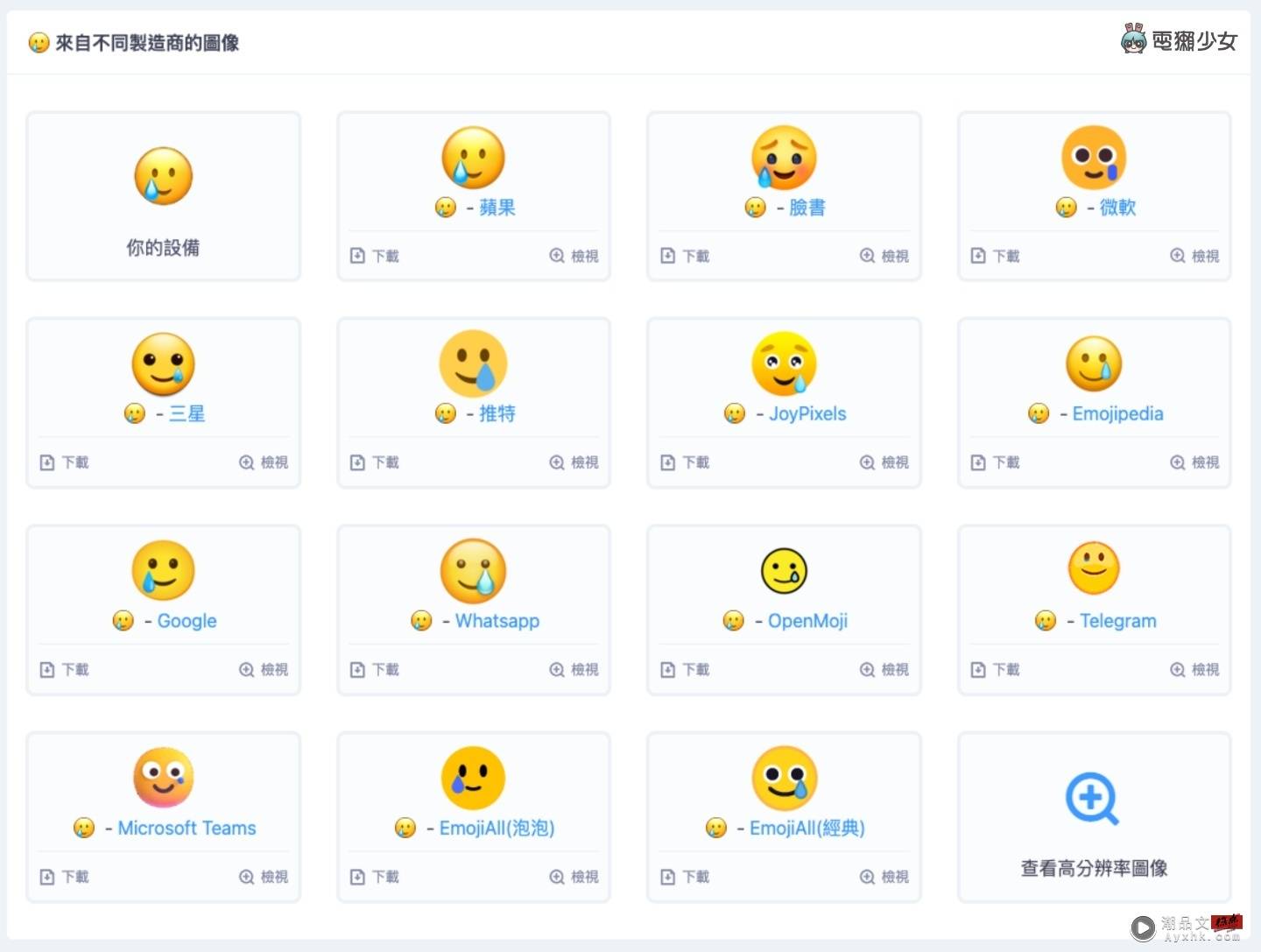Click the 電獺少女 logo
The width and height of the screenshot is (1261, 952).
(x=1179, y=39)
